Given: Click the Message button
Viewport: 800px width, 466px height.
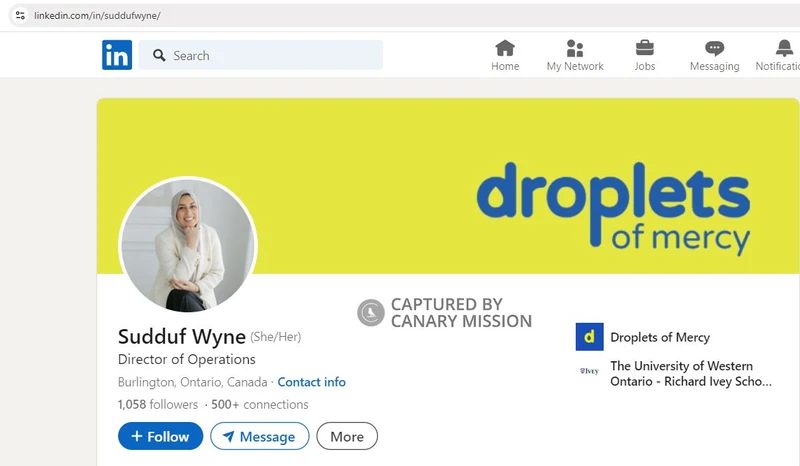Looking at the screenshot, I should (x=260, y=436).
